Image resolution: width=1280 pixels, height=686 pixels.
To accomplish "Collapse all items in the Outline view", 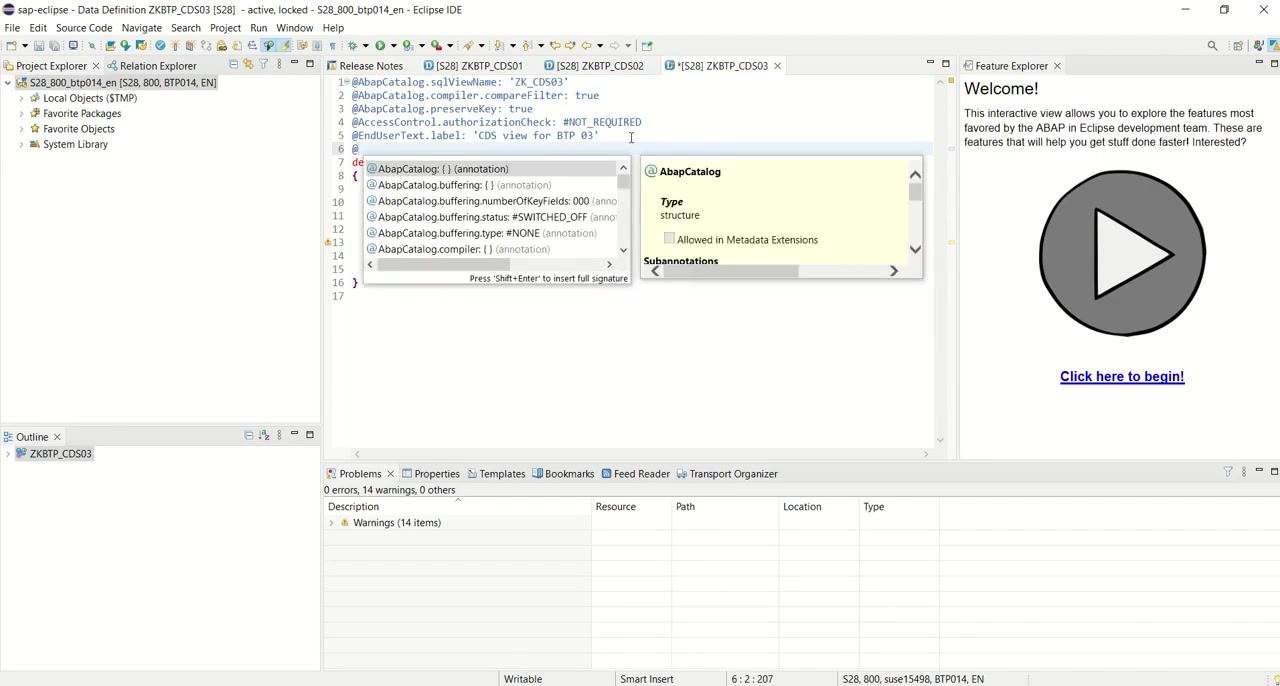I will click(248, 435).
